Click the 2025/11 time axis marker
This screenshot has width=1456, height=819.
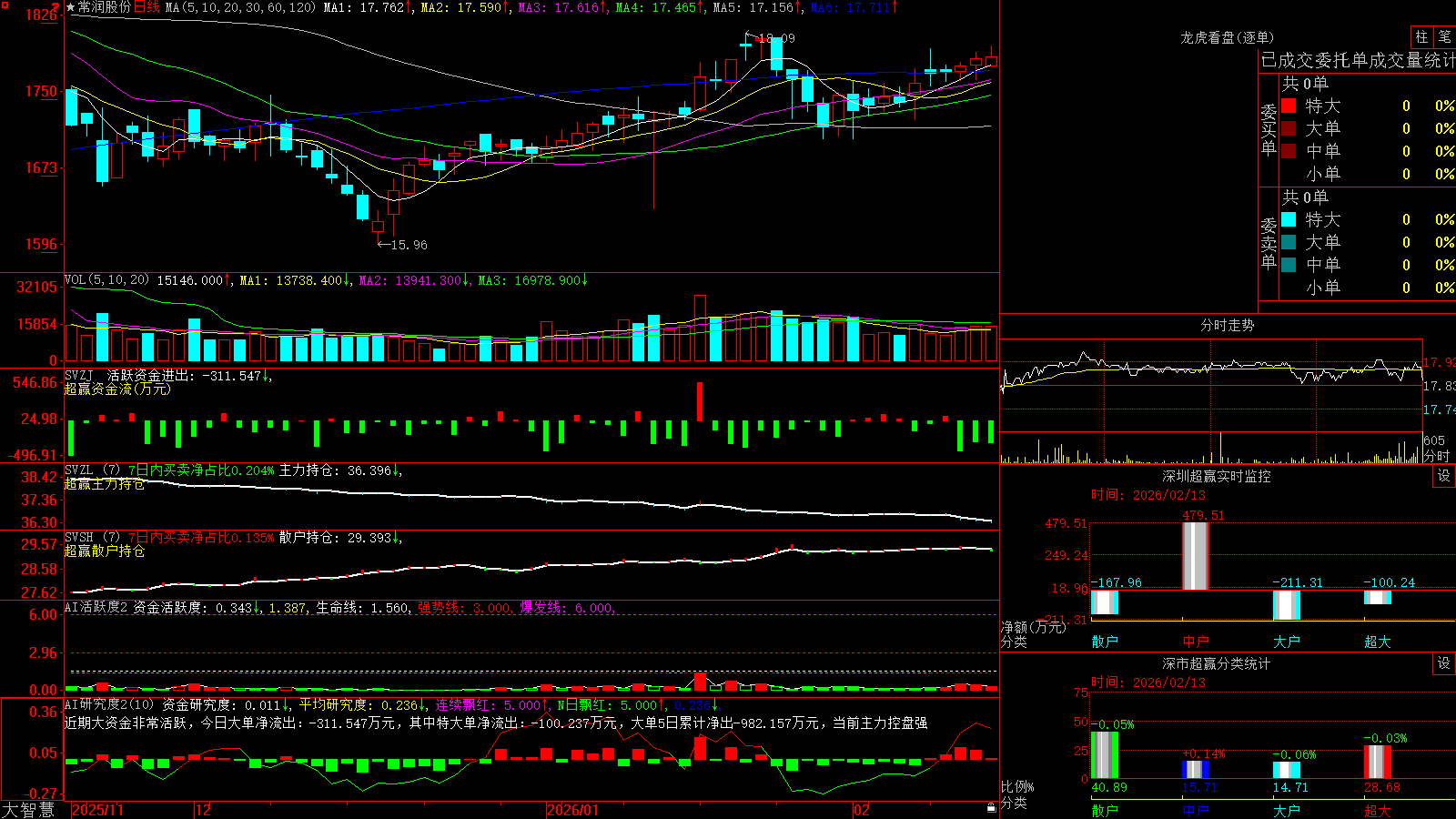(97, 810)
